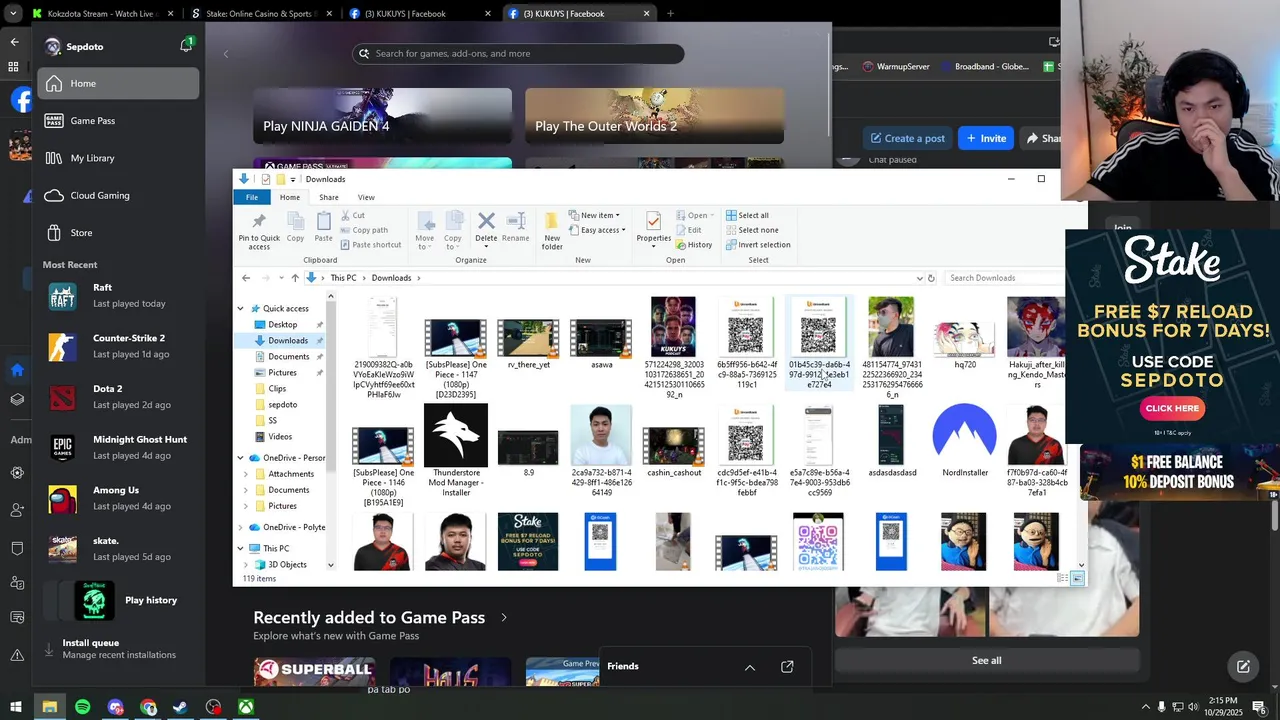Select Desktop in navigation pane
The image size is (1280, 720).
[282, 324]
